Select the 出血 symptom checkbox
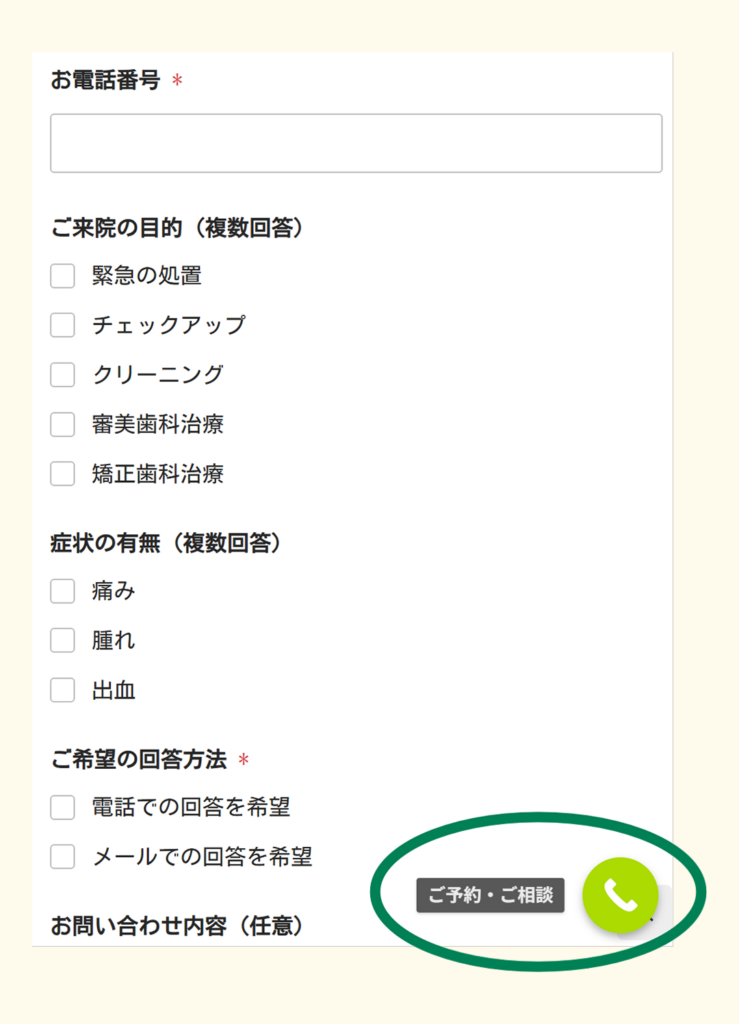The height and width of the screenshot is (1024, 739). [63, 690]
